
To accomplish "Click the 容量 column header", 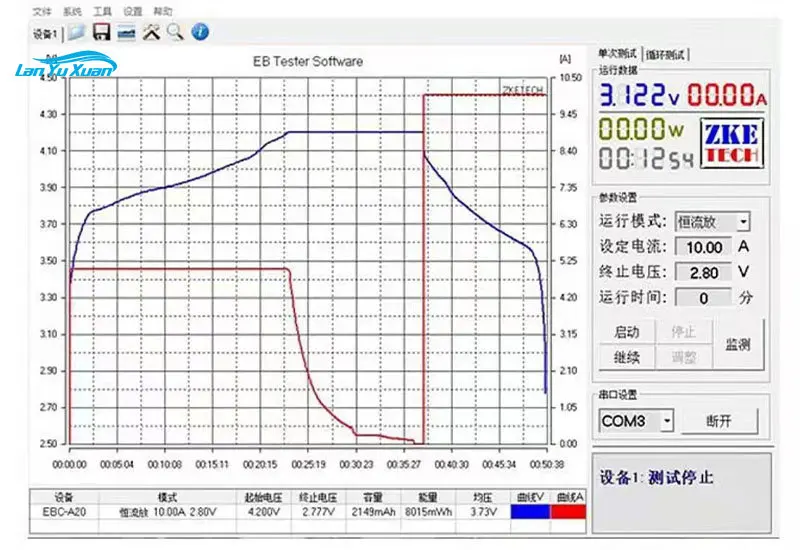I will pos(373,497).
